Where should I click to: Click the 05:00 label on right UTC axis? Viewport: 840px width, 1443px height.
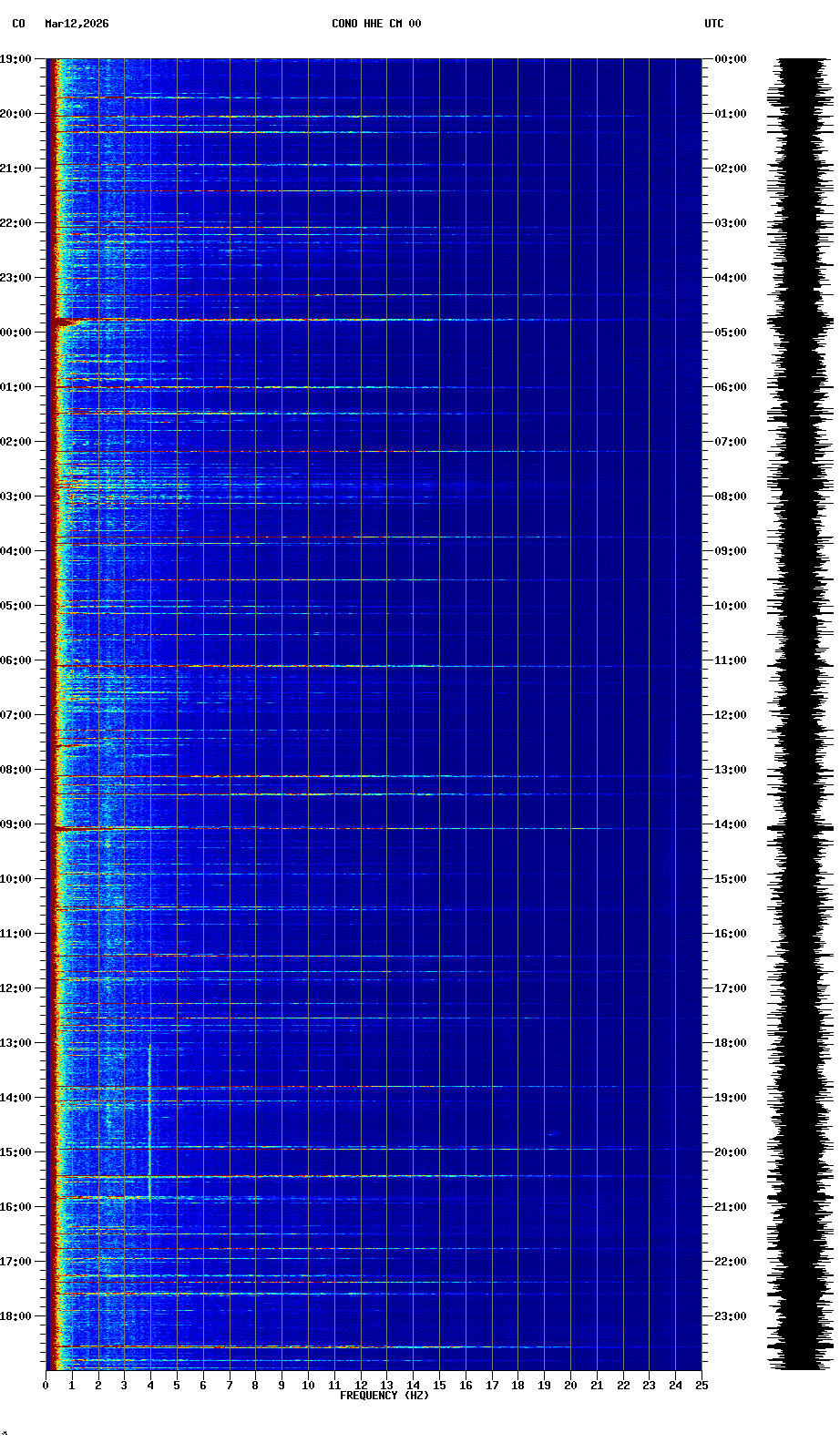click(731, 333)
